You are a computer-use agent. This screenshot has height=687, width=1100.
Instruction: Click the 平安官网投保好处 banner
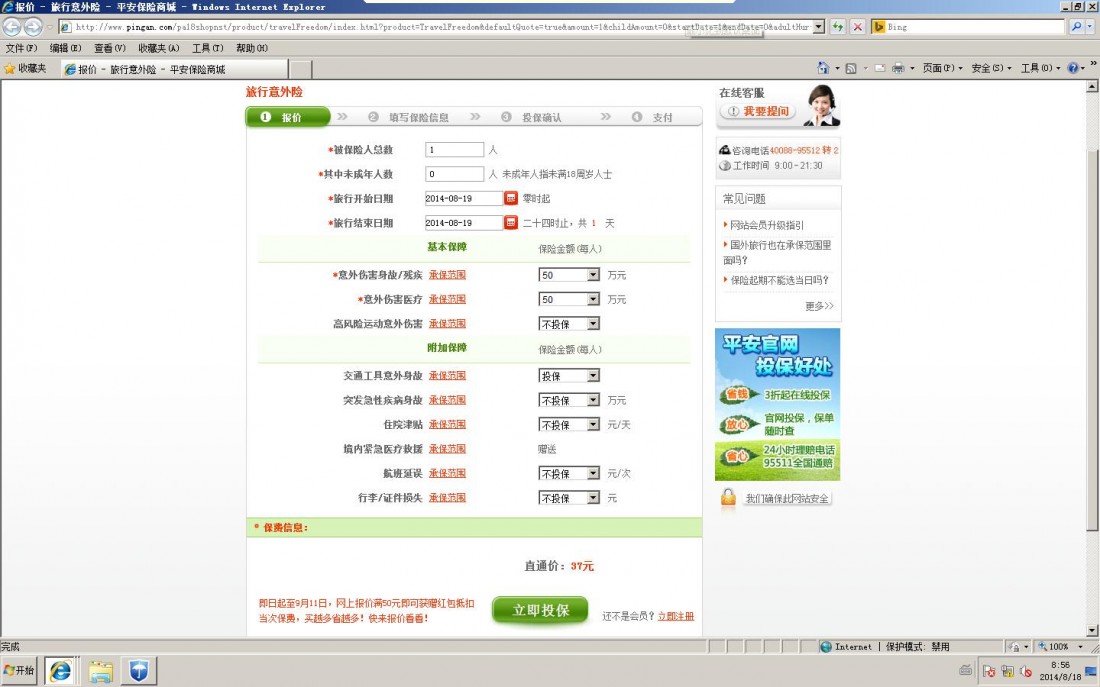[777, 404]
